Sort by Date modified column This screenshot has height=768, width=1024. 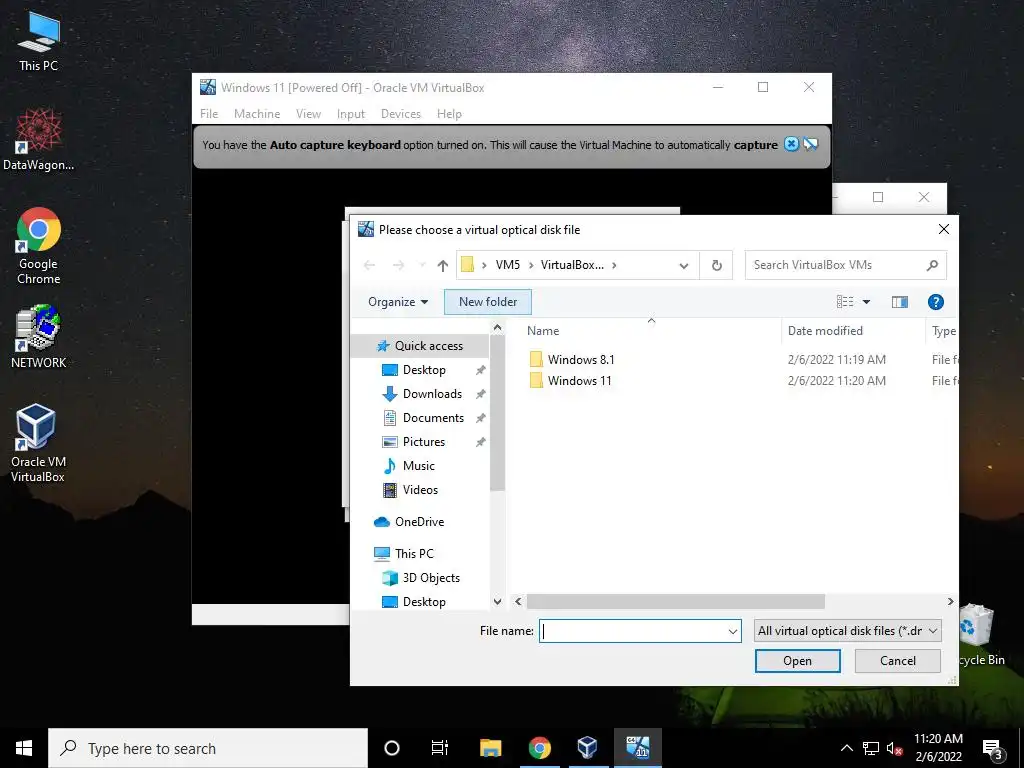click(x=825, y=331)
